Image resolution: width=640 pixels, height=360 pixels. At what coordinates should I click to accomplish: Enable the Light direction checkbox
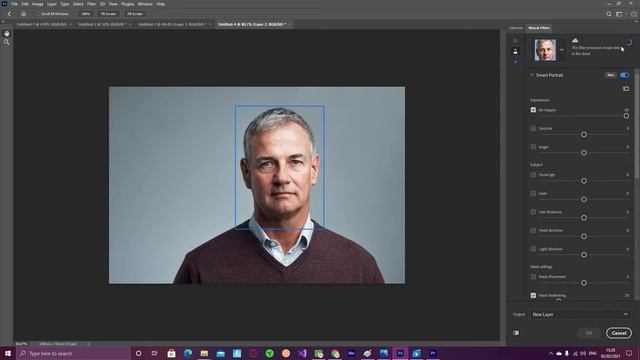pyautogui.click(x=533, y=249)
